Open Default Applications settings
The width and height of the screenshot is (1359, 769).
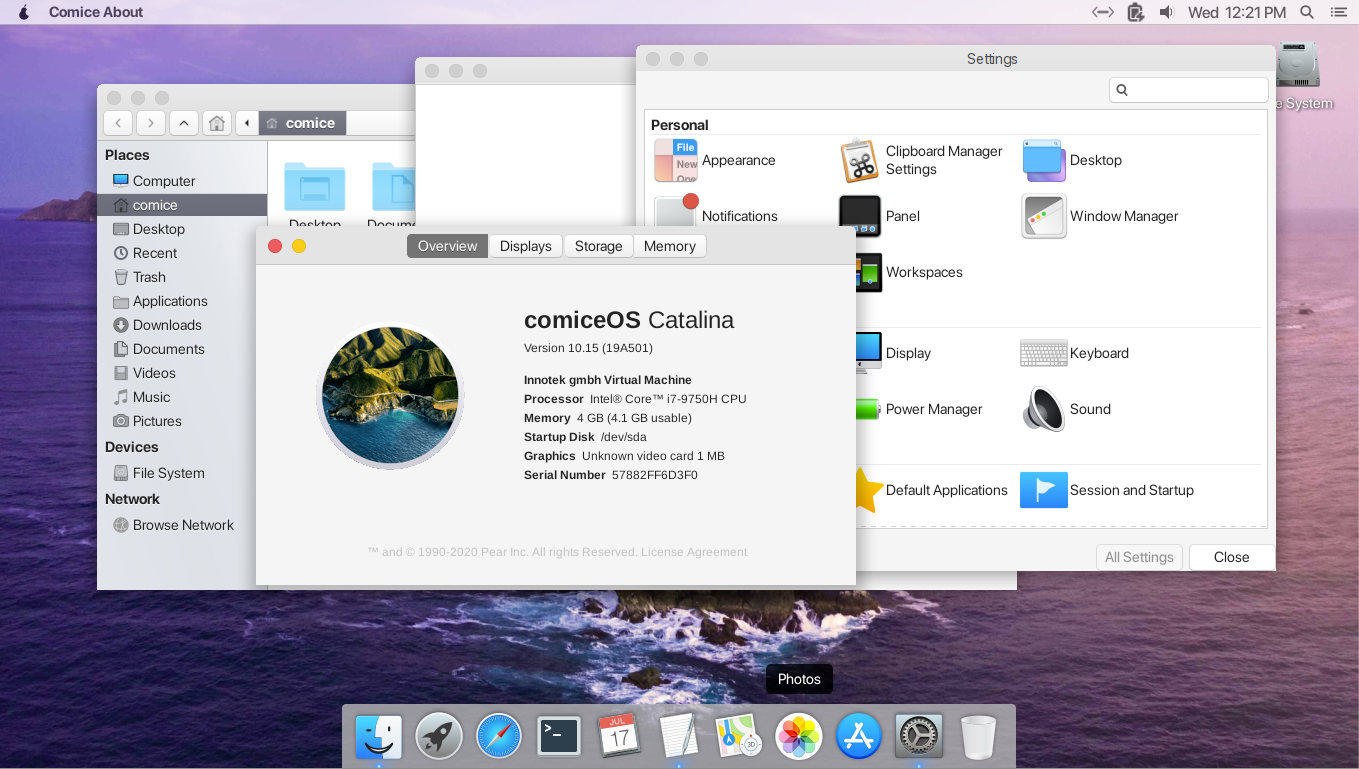click(946, 490)
